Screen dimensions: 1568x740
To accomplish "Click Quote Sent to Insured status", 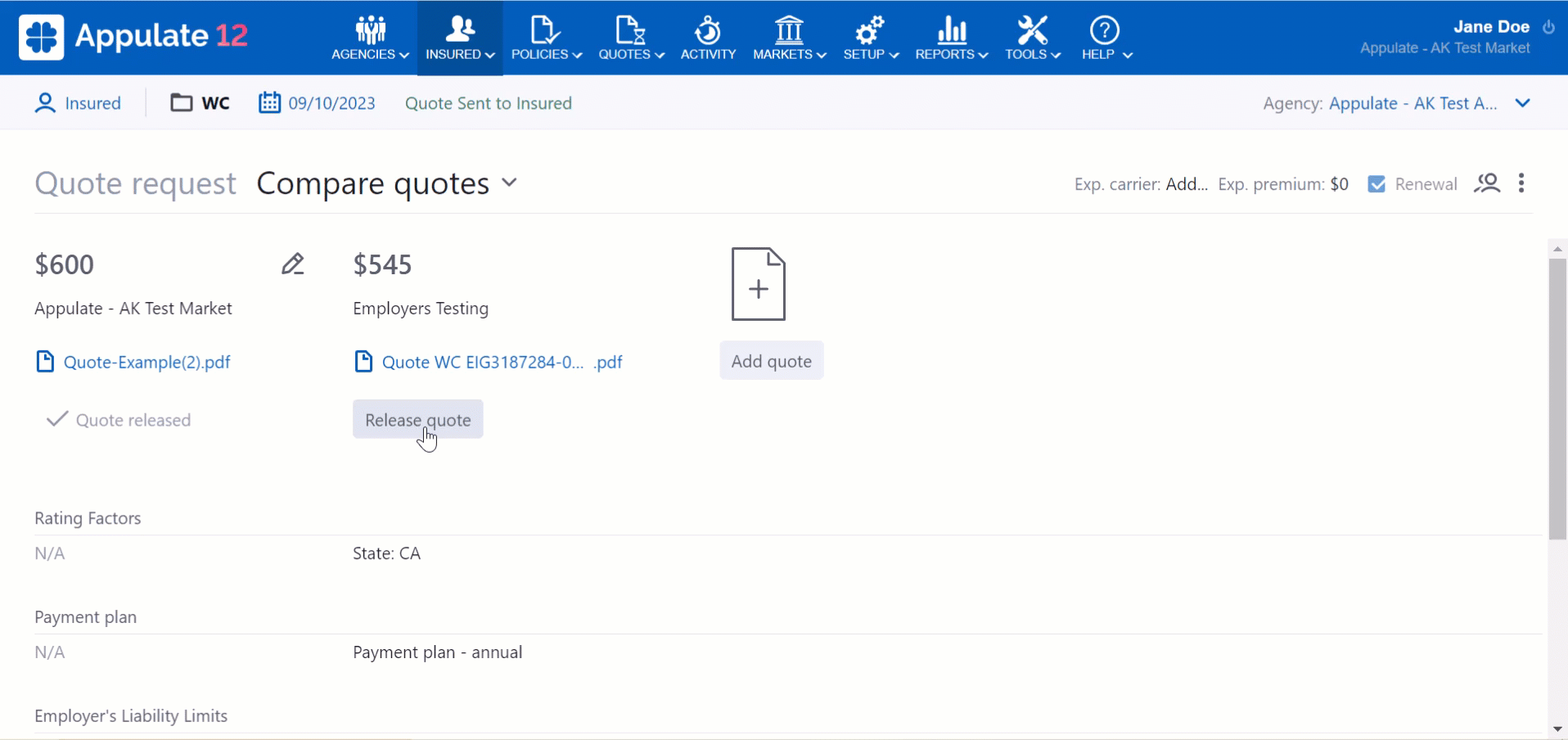I will tap(489, 103).
